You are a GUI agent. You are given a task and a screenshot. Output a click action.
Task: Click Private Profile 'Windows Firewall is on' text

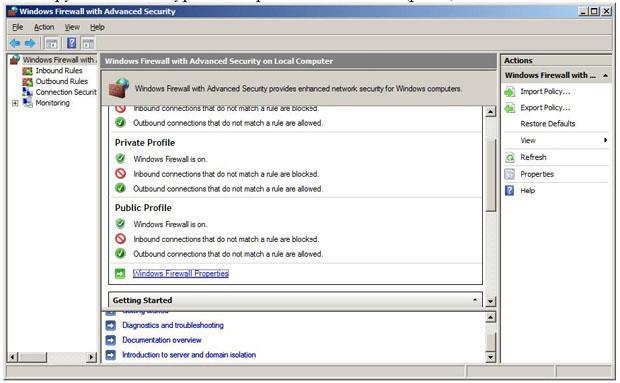(170, 159)
